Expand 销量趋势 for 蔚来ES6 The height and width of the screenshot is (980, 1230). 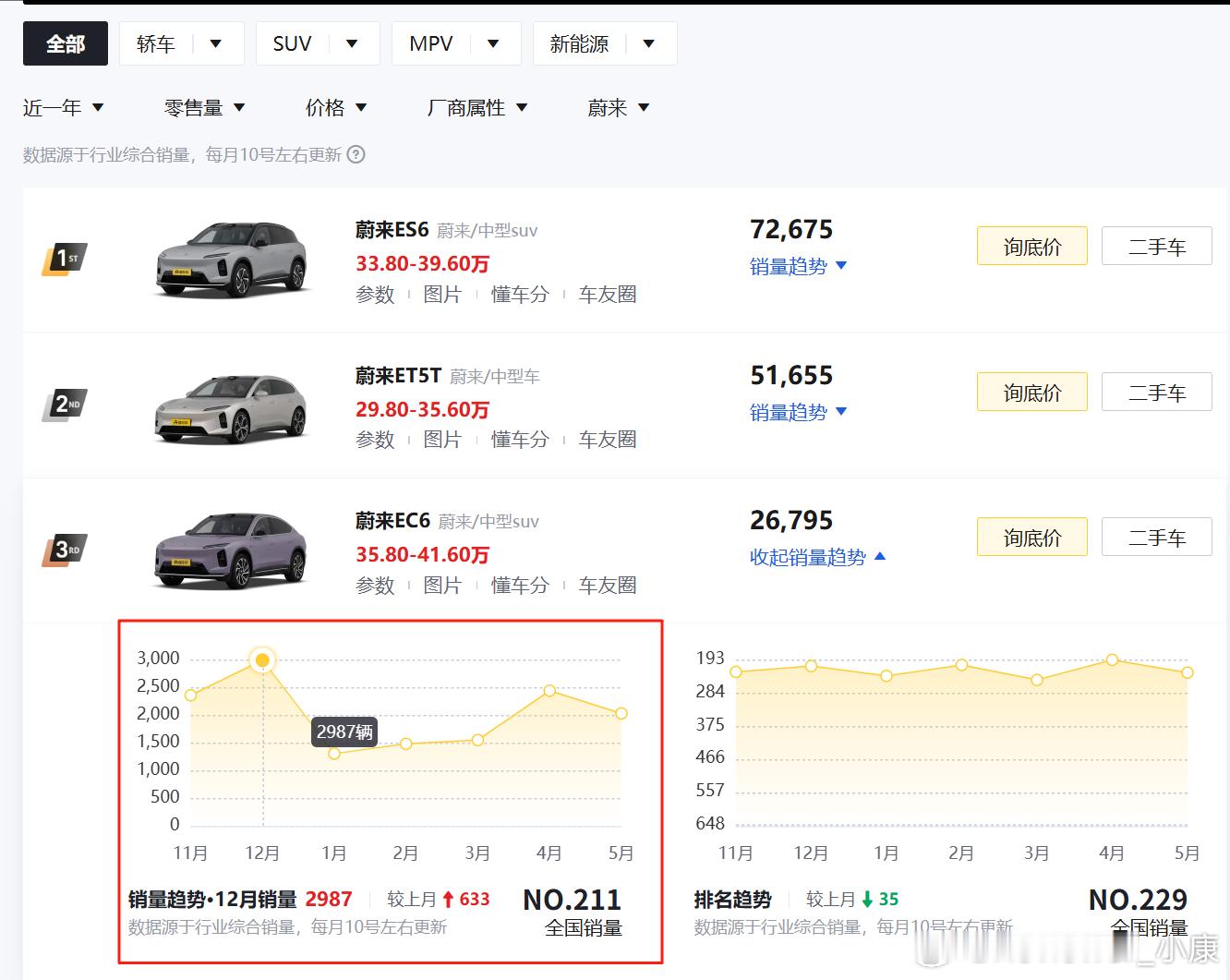[x=799, y=266]
